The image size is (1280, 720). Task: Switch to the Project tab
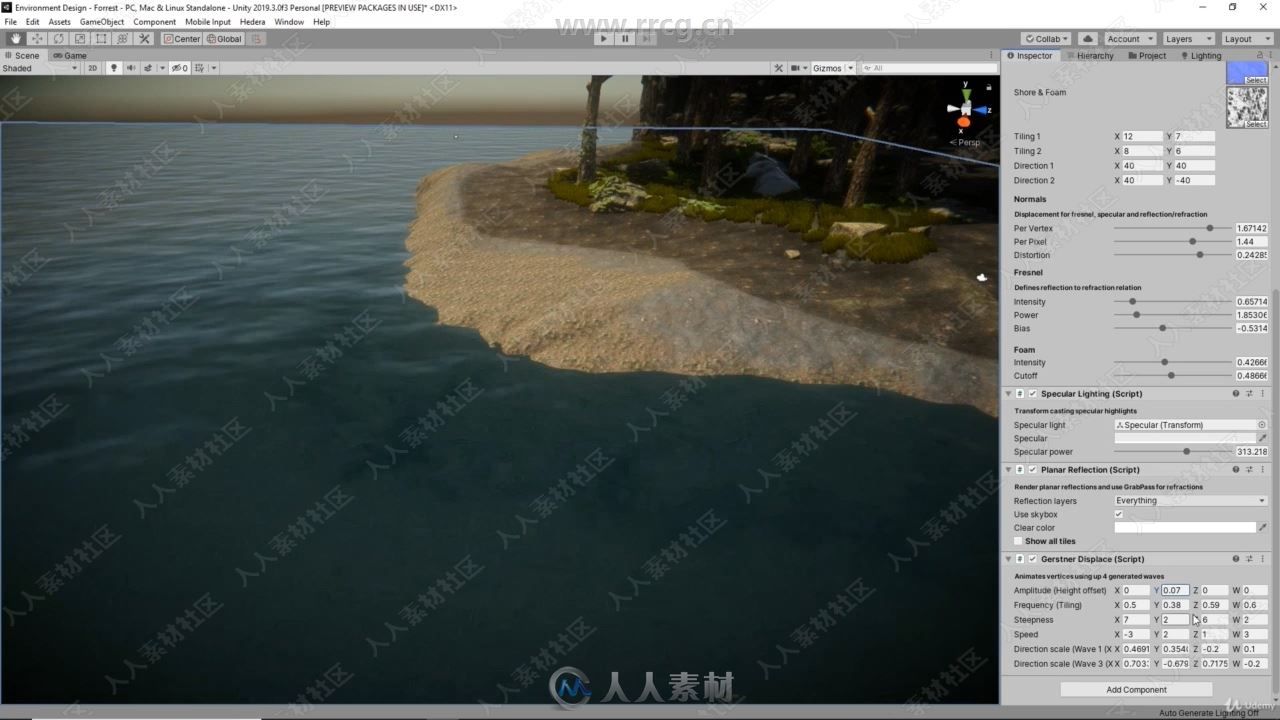(x=1147, y=56)
